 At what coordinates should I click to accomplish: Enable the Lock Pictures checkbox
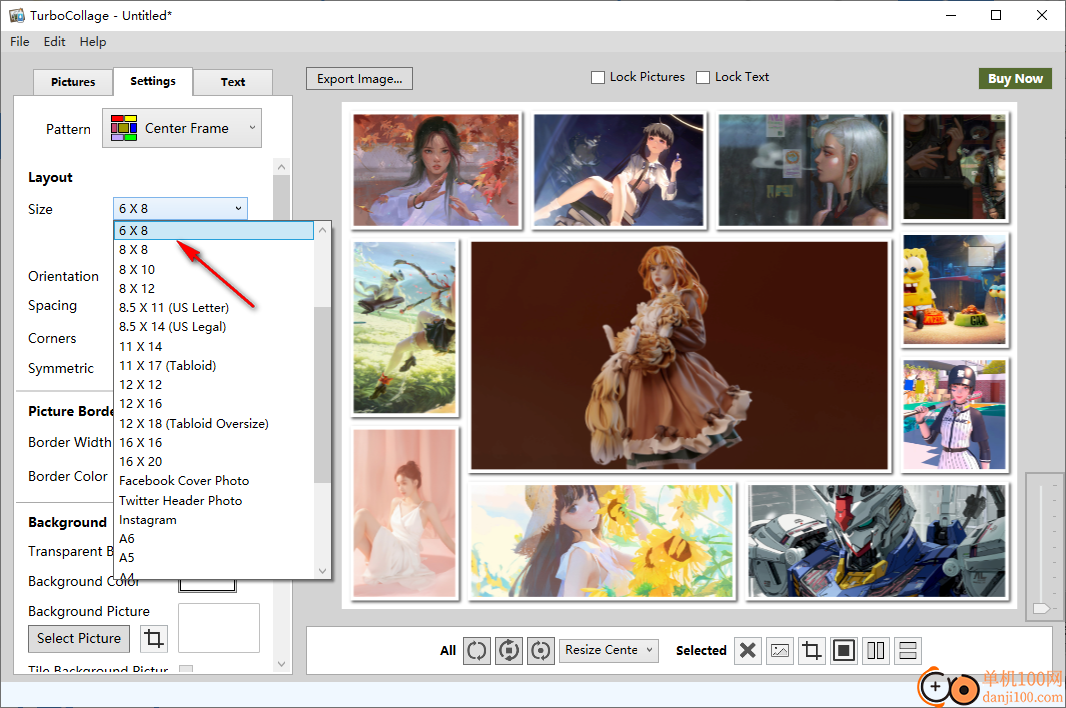point(598,78)
